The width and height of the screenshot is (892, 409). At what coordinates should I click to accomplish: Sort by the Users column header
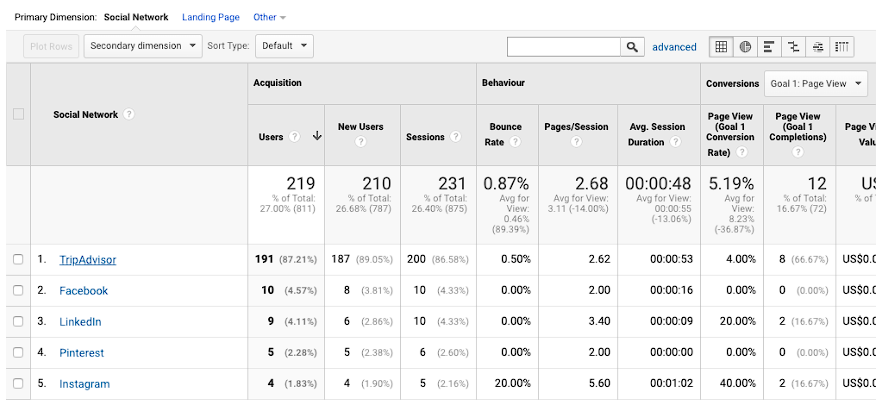(x=271, y=137)
